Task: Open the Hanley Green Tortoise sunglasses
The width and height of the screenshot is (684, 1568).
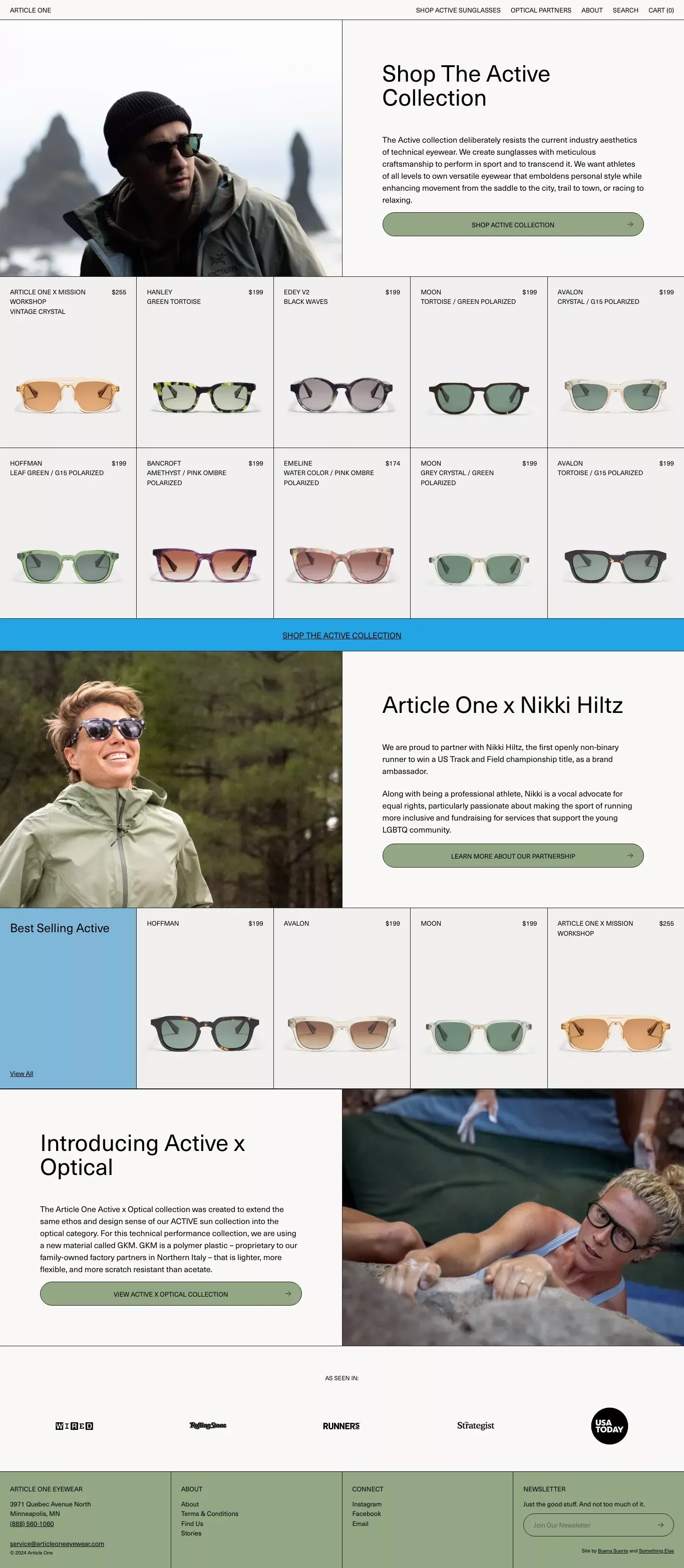Action: (x=205, y=362)
